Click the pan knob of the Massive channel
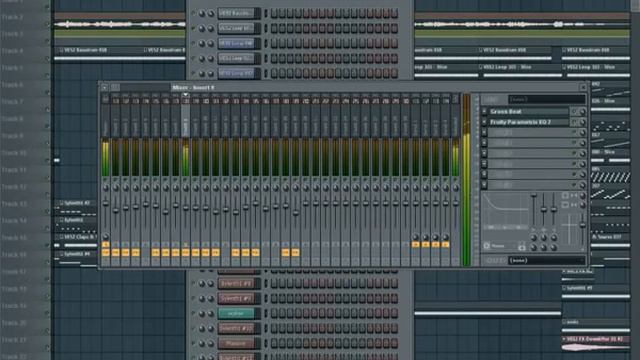Viewport: 640px width, 360px height. click(202, 344)
